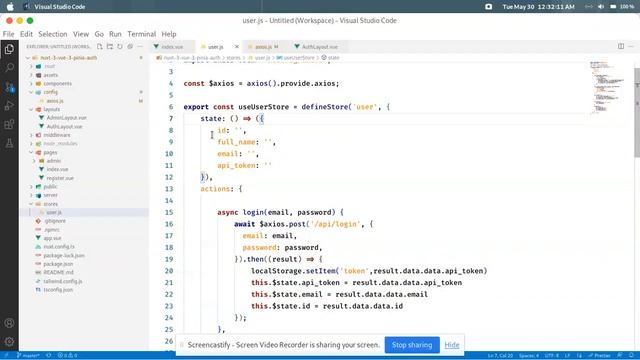The height and width of the screenshot is (360, 640).
Task: Click screen recording camera icon in menu bar
Action: click(488, 7)
